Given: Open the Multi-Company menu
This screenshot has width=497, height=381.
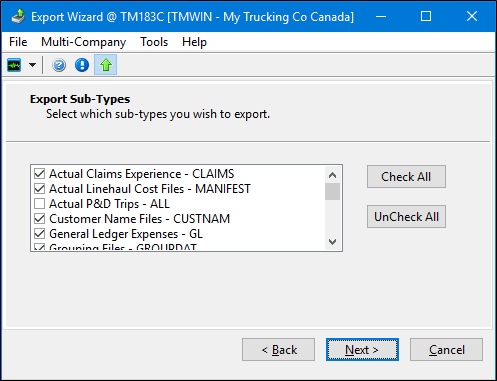Looking at the screenshot, I should [x=83, y=42].
